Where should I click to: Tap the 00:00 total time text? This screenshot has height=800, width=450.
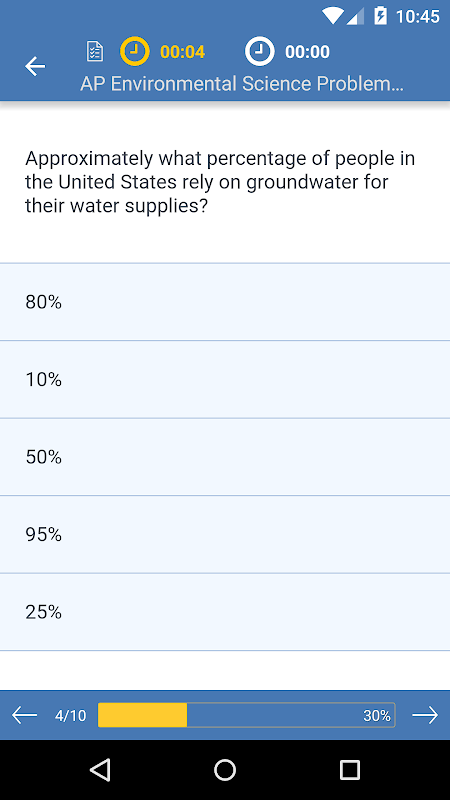(x=307, y=52)
